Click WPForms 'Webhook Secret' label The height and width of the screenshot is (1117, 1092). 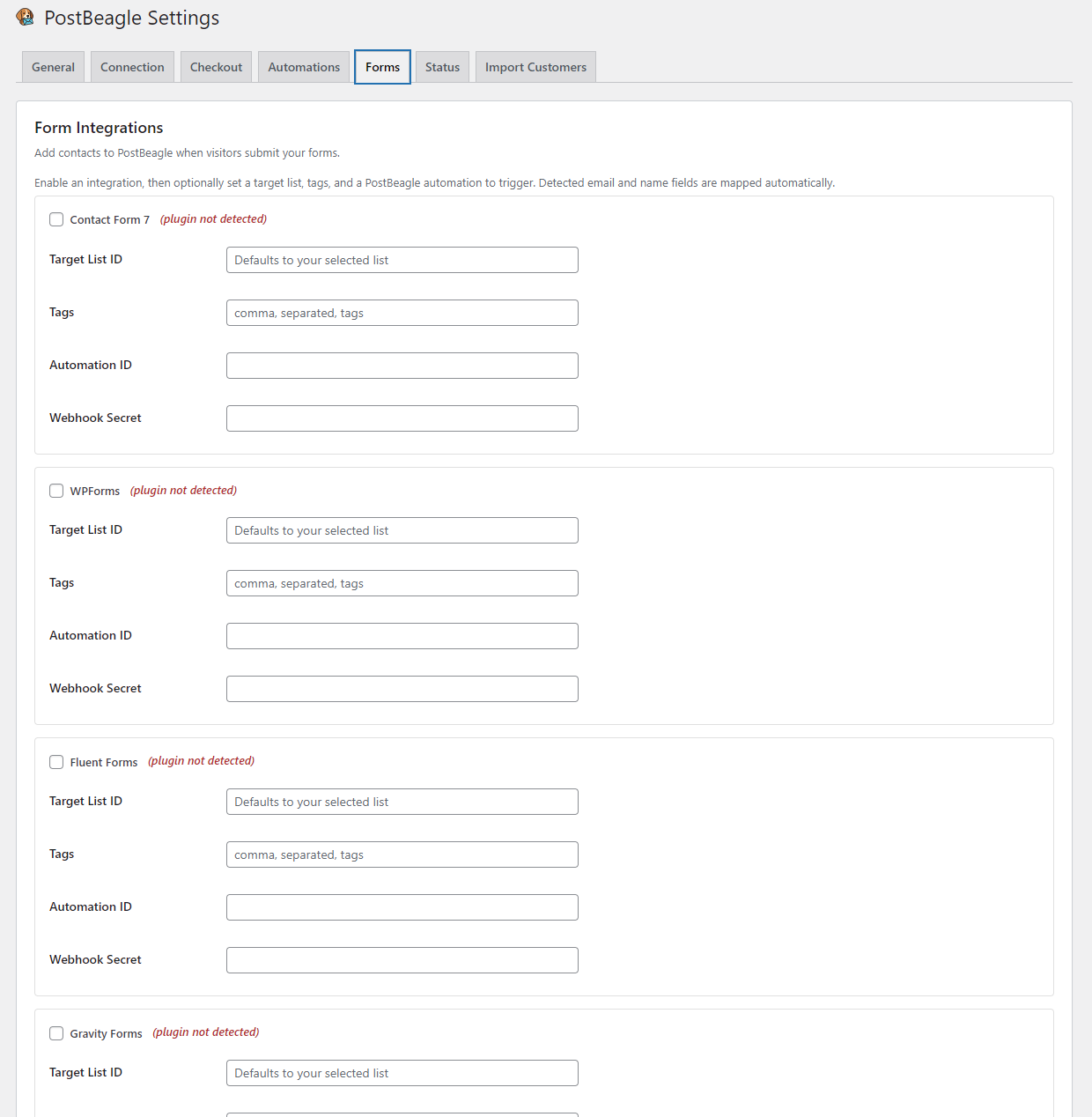click(x=95, y=689)
